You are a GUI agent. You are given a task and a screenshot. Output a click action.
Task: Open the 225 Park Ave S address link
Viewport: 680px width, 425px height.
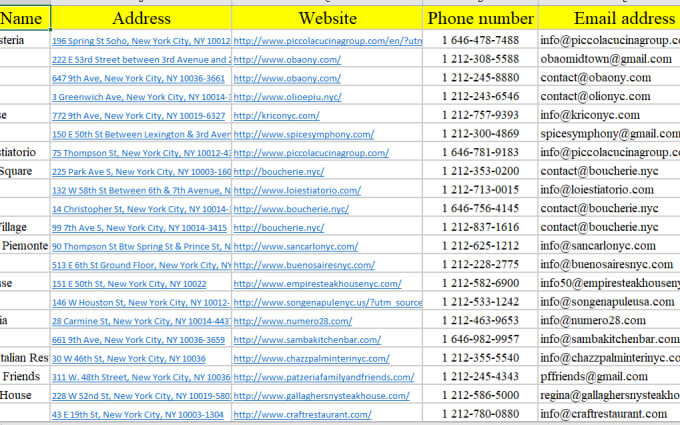click(x=141, y=172)
